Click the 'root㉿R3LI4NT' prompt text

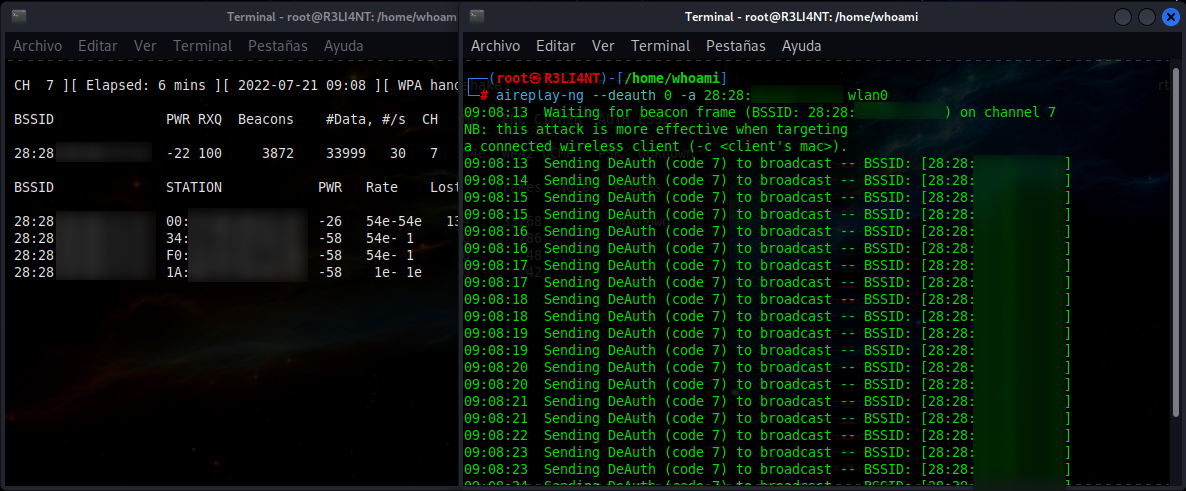click(548, 78)
